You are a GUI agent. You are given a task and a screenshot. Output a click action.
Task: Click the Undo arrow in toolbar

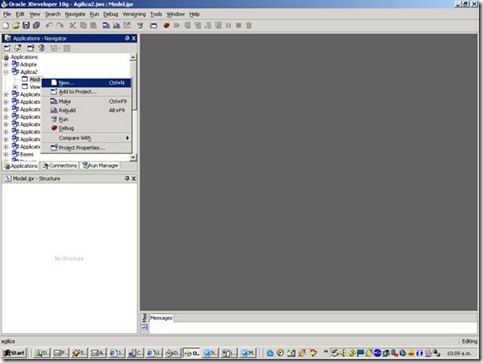(49, 25)
